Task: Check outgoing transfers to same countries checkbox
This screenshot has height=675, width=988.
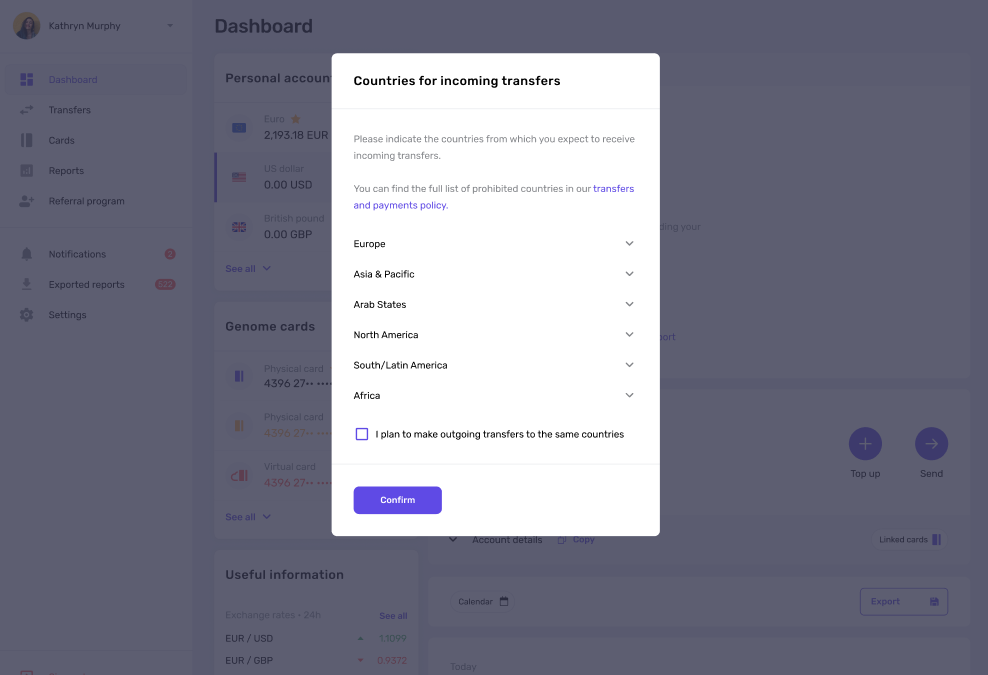Action: point(362,434)
